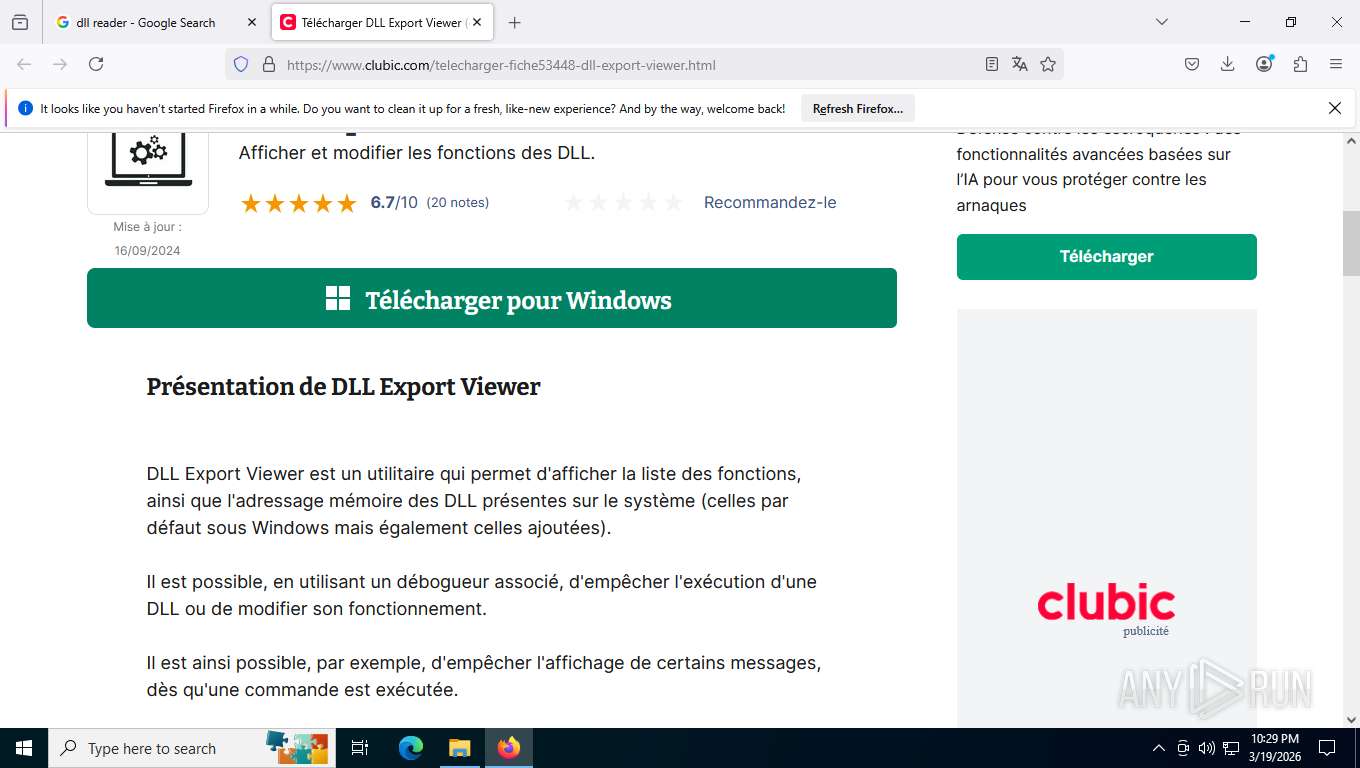Translate this page icon

1019,64
